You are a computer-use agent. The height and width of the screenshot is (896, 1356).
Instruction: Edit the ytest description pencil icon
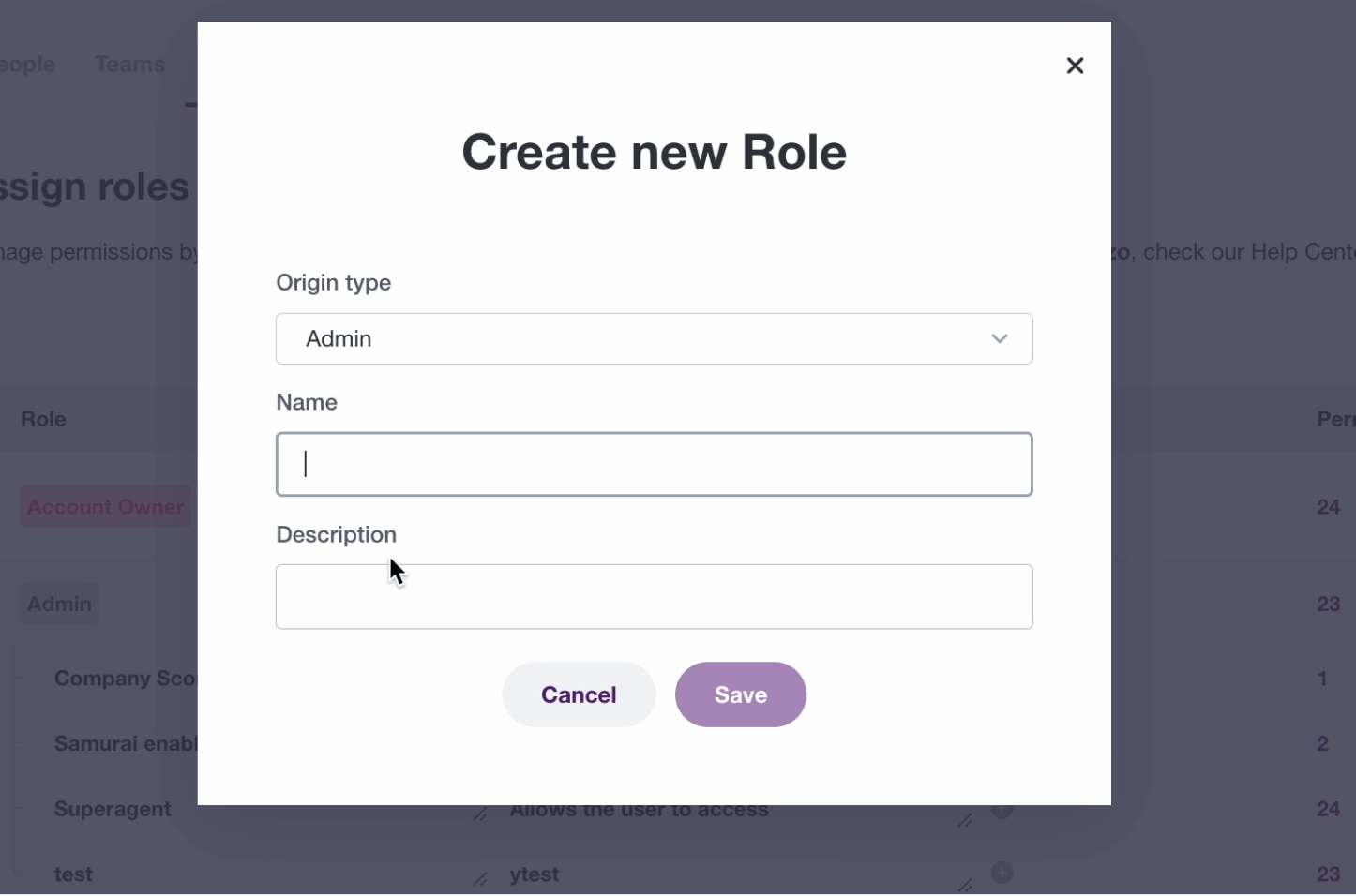[x=965, y=884]
